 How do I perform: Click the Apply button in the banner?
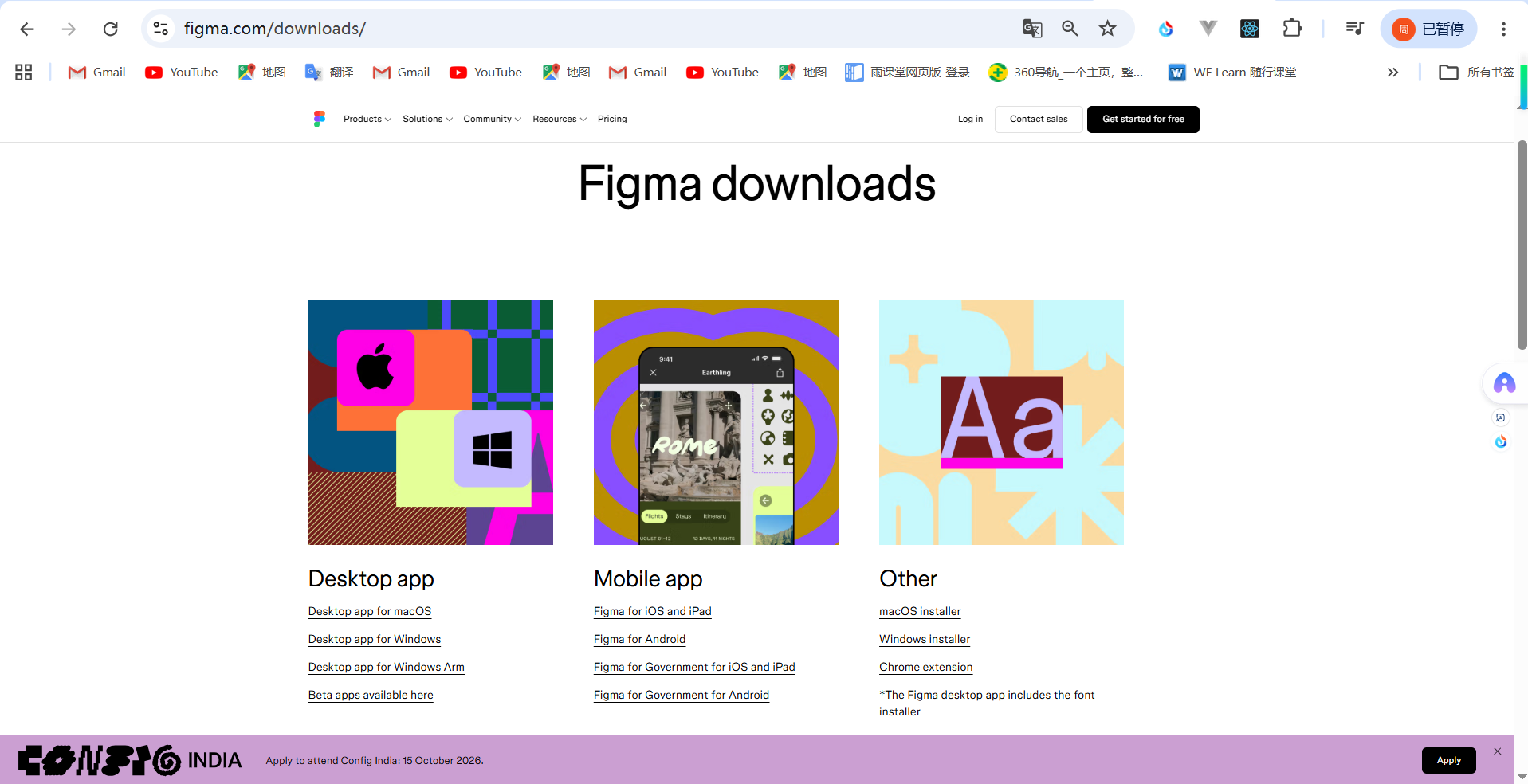coord(1448,760)
